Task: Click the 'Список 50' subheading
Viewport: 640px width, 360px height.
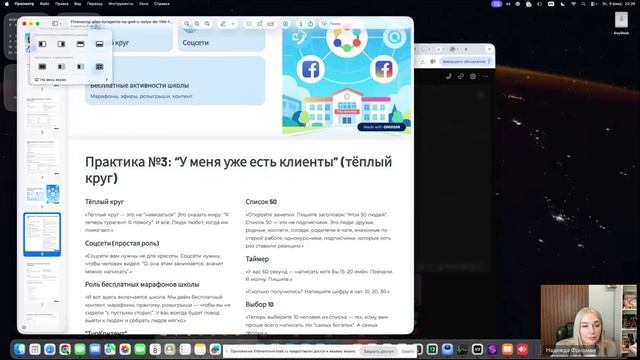Action: (261, 202)
